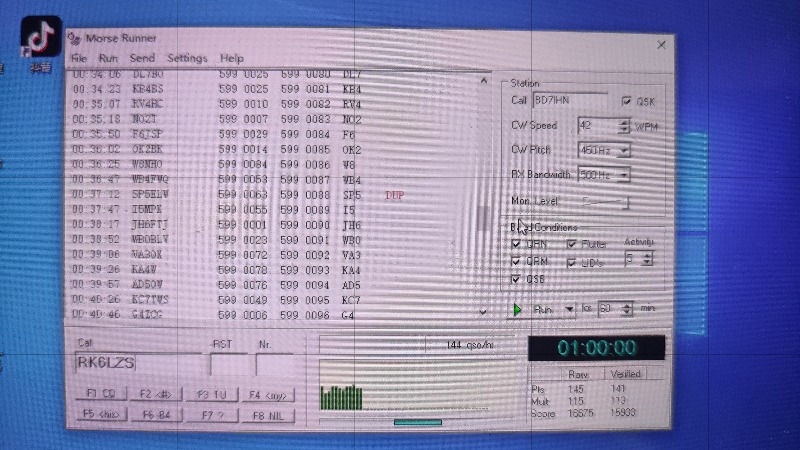Open the Settings menu

click(x=187, y=58)
